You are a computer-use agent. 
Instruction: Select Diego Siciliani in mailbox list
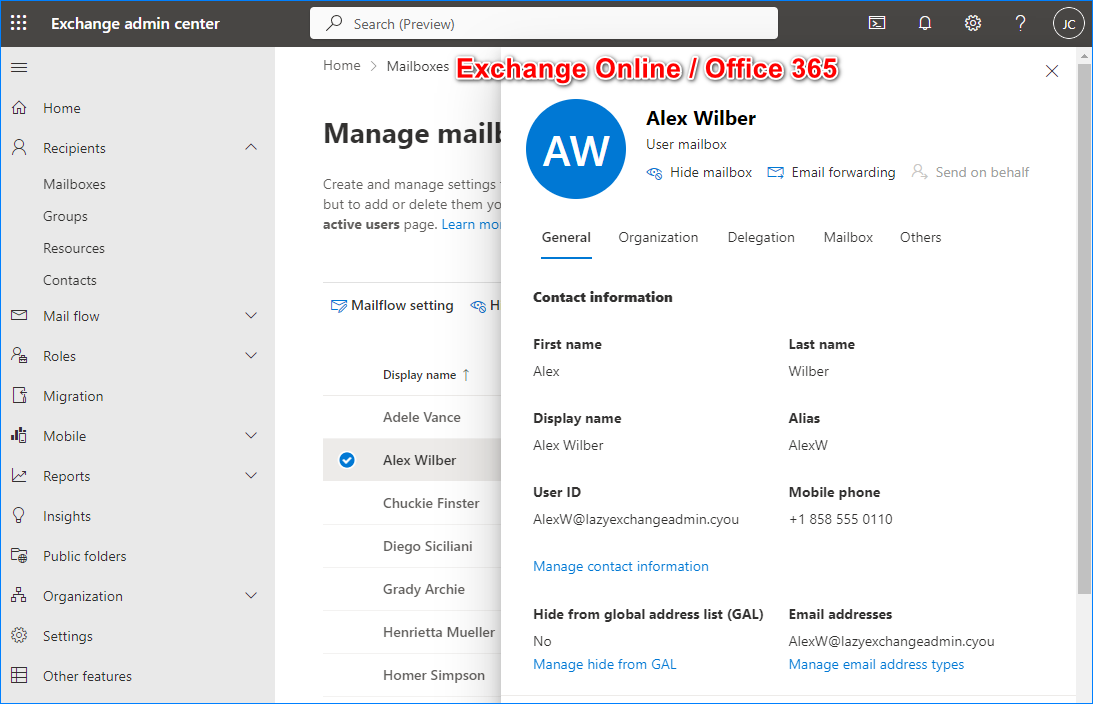(x=427, y=546)
